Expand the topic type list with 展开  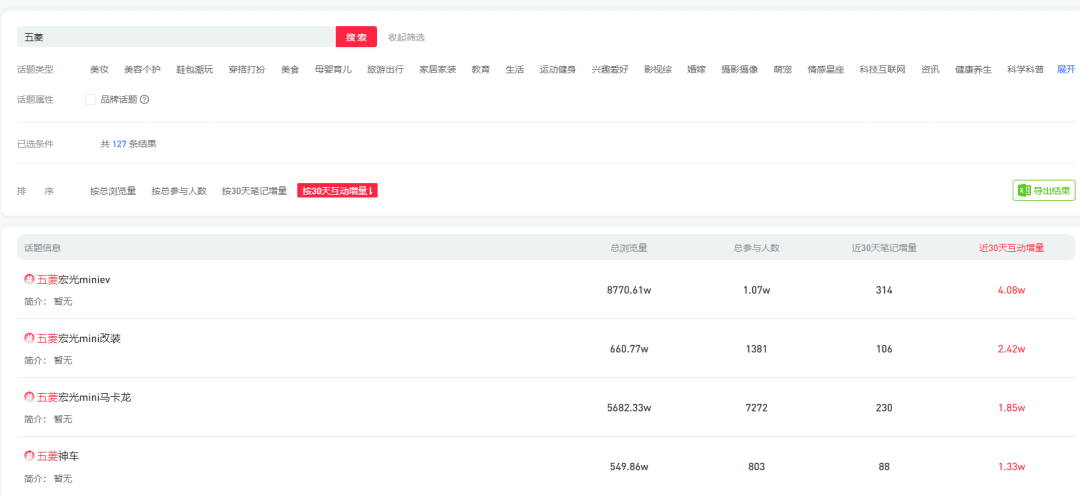(1066, 70)
